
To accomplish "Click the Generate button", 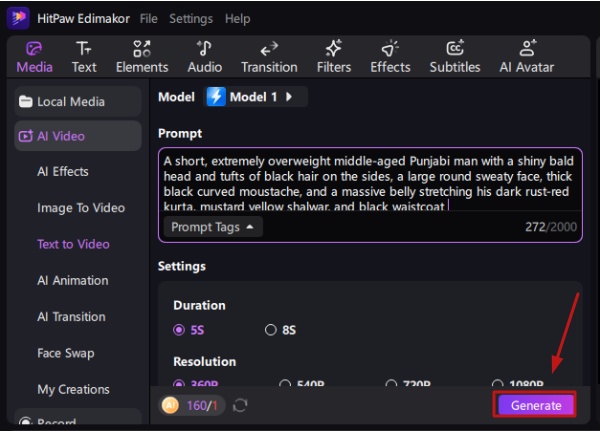I will [x=536, y=405].
